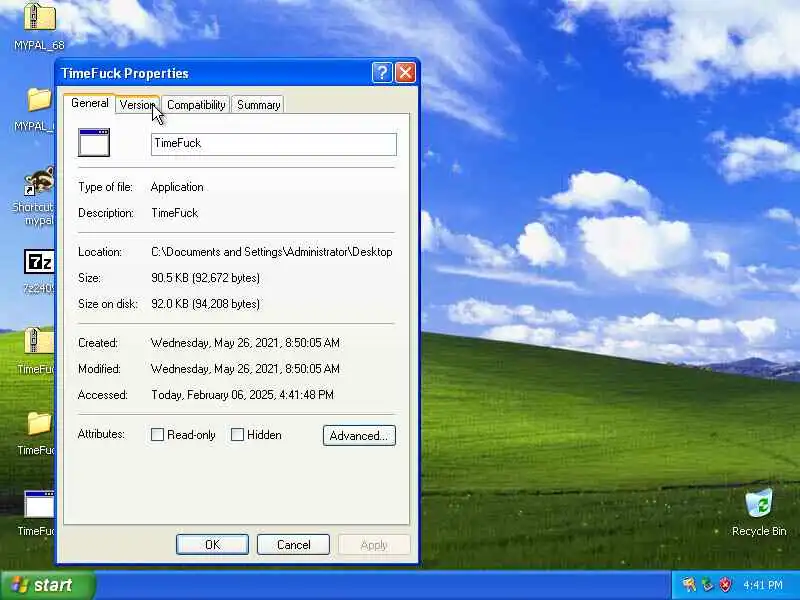Click the 4:41 PM system clock
This screenshot has width=800, height=600.
pyautogui.click(x=763, y=585)
